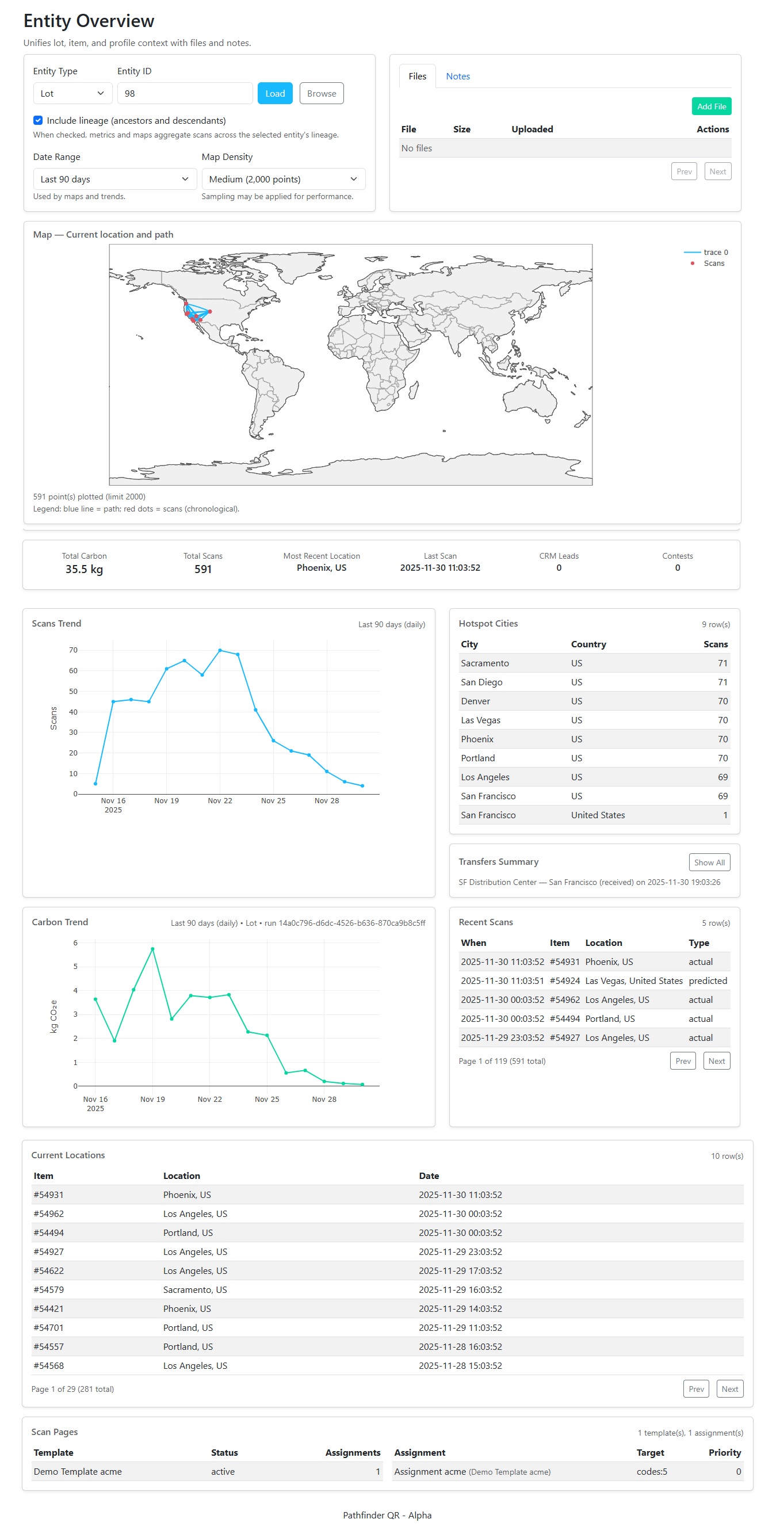The width and height of the screenshot is (784, 1538).
Task: Open the Date Range dropdown
Action: [115, 179]
